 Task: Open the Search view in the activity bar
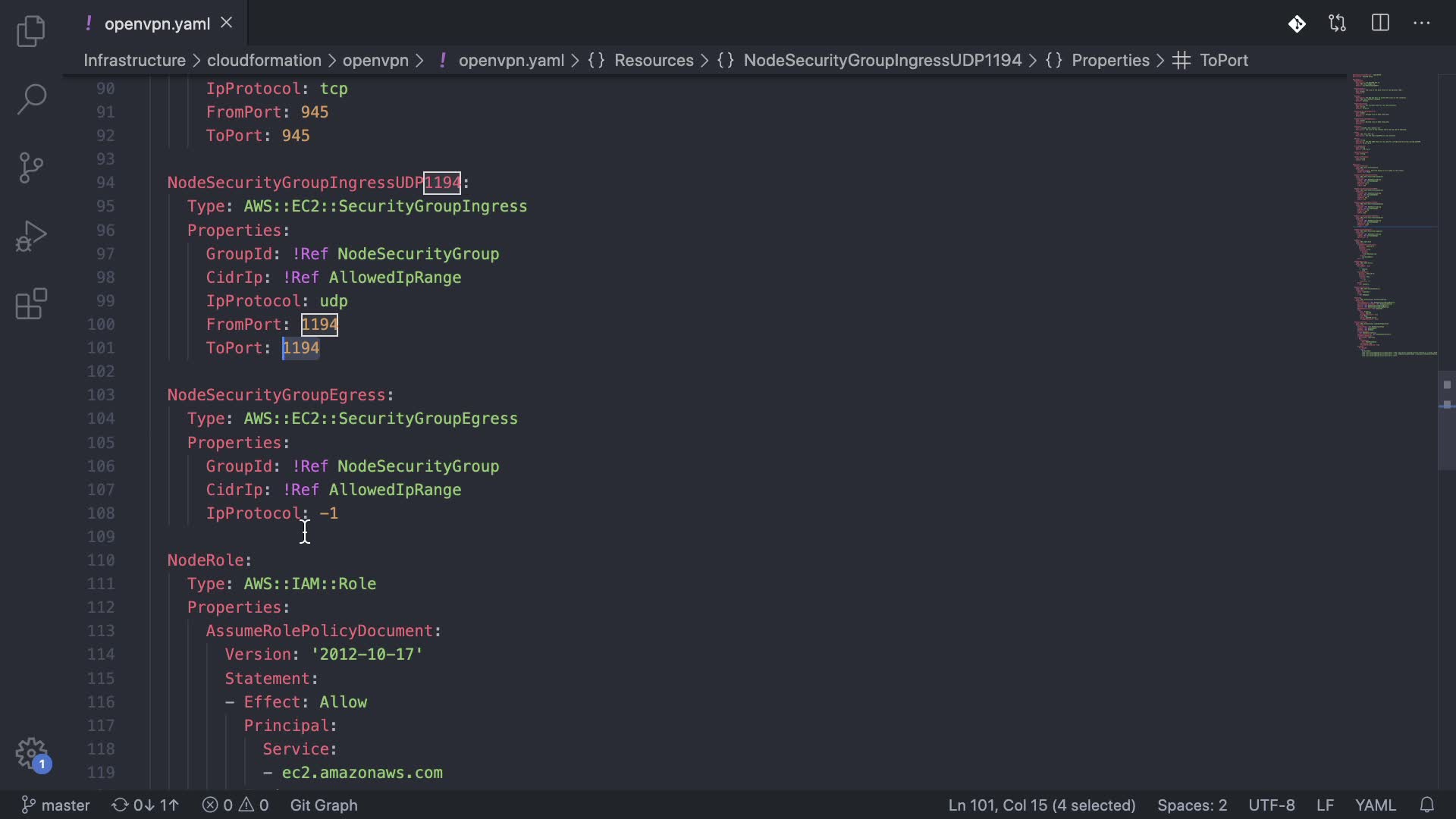31,99
